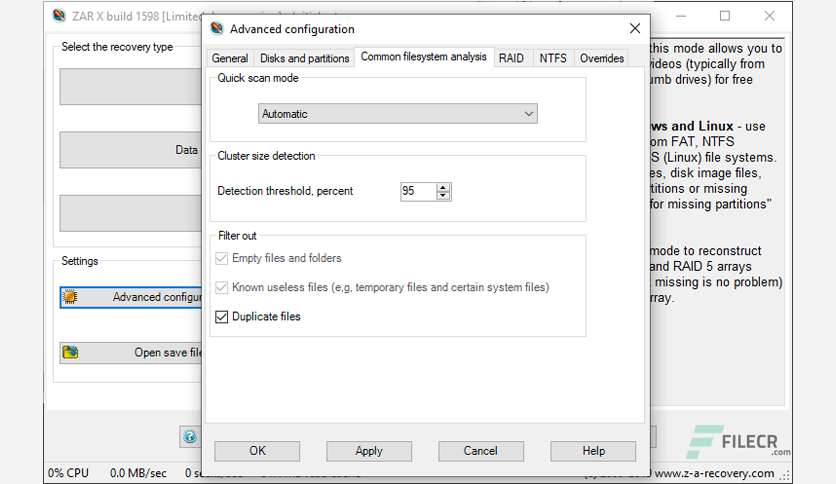Click the Data recovery button in the main window
Image resolution: width=836 pixels, height=484 pixels.
131,150
